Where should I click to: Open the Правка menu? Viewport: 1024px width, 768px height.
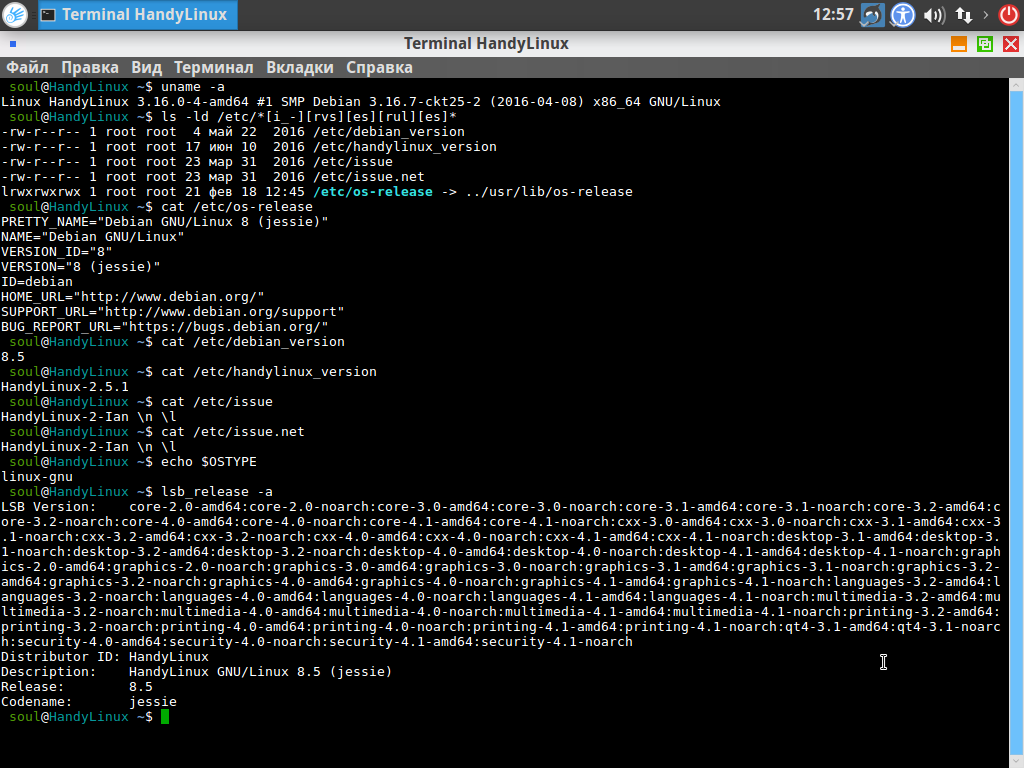[90, 67]
